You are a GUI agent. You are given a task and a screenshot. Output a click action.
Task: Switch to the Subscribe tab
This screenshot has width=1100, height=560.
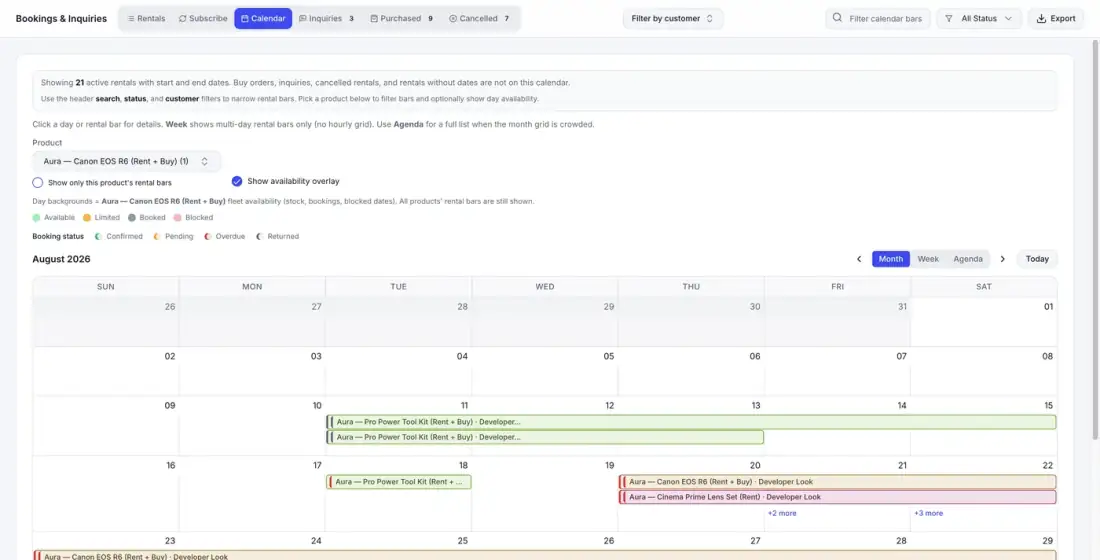[x=203, y=19]
